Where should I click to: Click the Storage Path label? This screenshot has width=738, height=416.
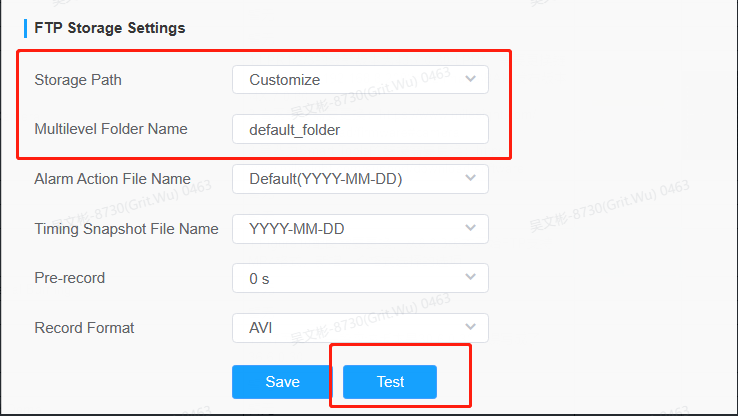point(78,80)
